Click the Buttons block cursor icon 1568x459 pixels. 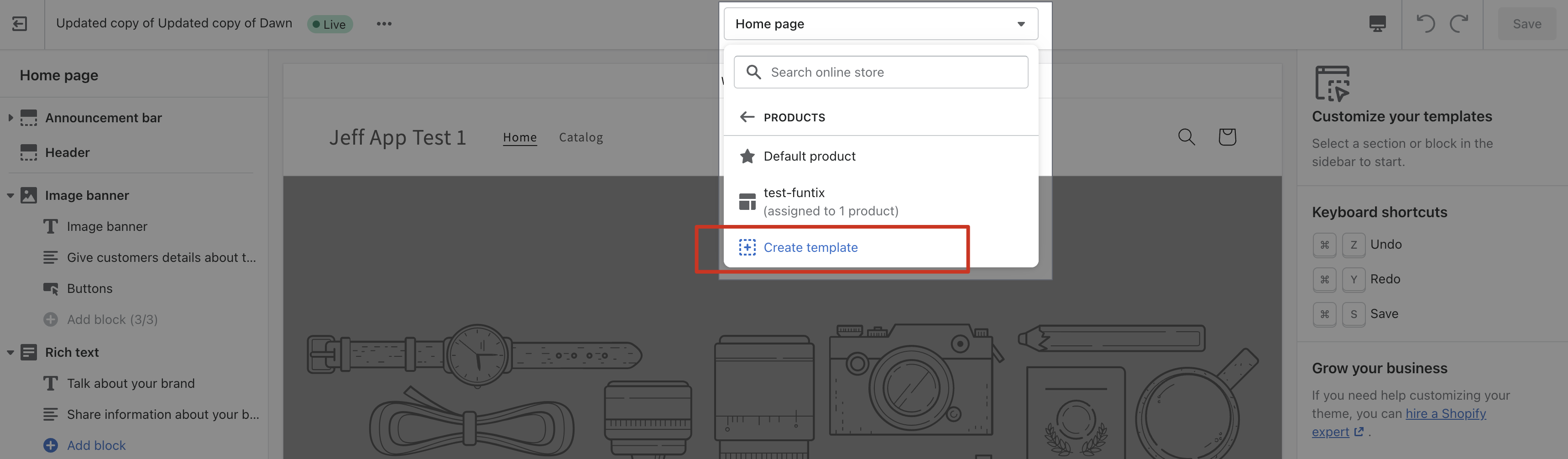pyautogui.click(x=51, y=288)
